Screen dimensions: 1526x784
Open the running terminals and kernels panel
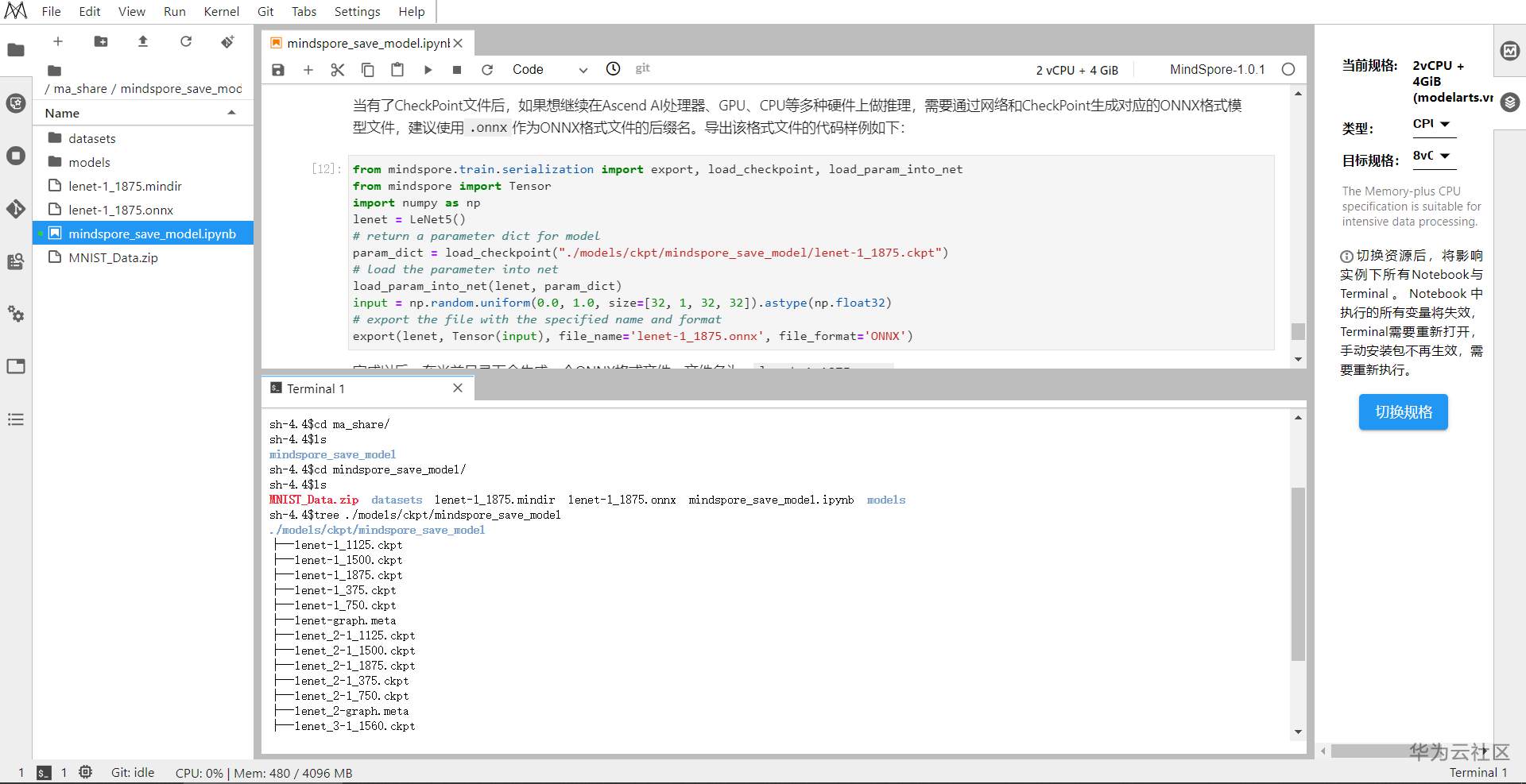coord(16,156)
